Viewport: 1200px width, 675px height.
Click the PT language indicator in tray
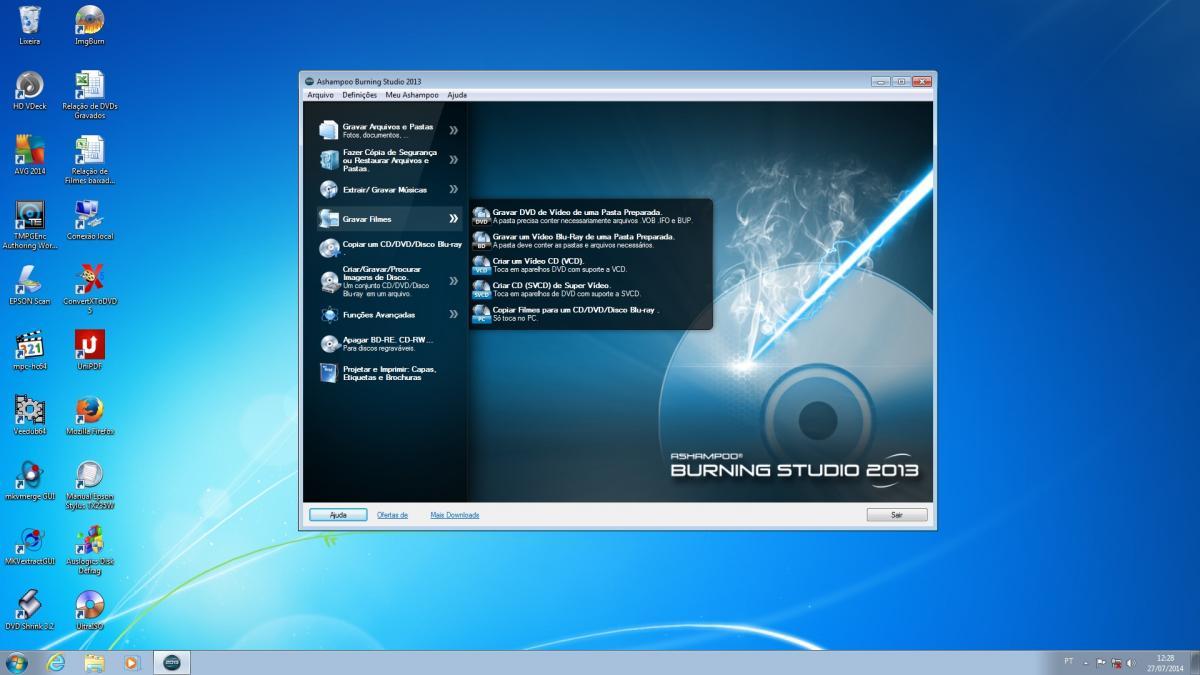pyautogui.click(x=1069, y=662)
